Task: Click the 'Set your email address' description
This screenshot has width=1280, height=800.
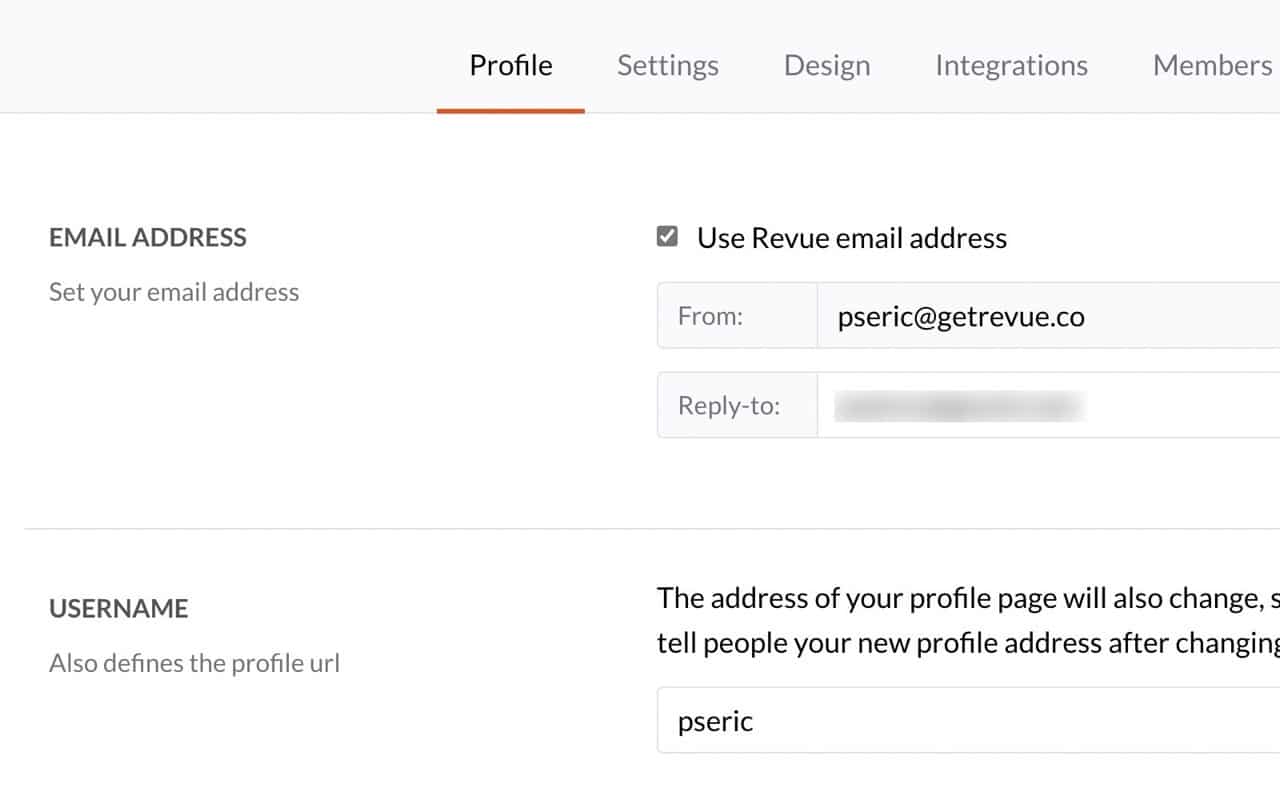Action: coord(174,293)
